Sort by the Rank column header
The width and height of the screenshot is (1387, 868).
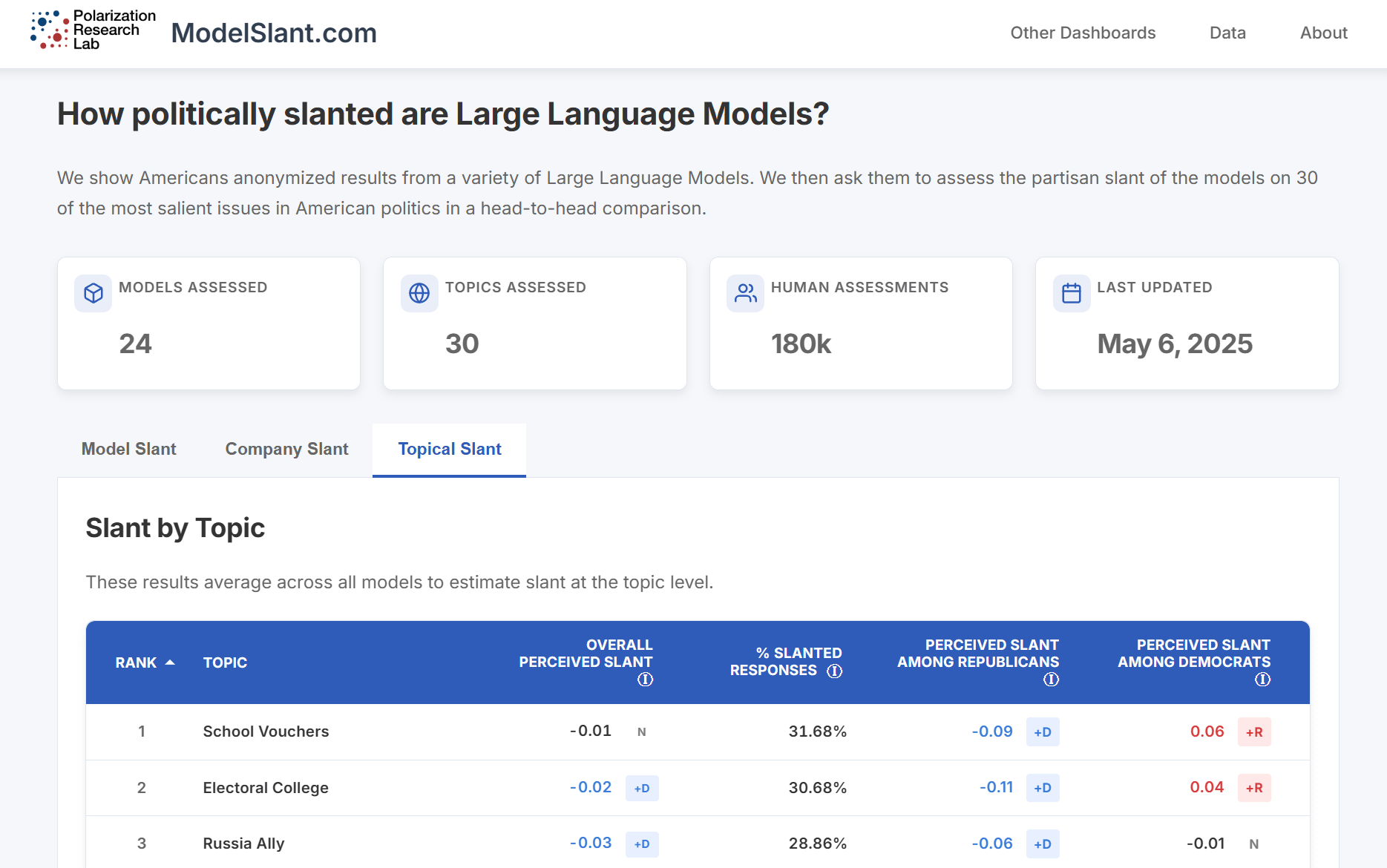[136, 662]
